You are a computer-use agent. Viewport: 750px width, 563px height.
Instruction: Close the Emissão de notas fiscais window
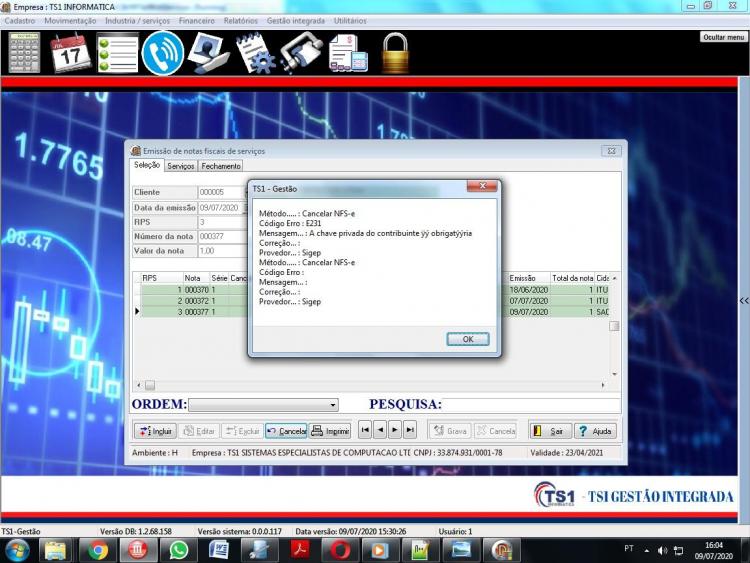611,151
